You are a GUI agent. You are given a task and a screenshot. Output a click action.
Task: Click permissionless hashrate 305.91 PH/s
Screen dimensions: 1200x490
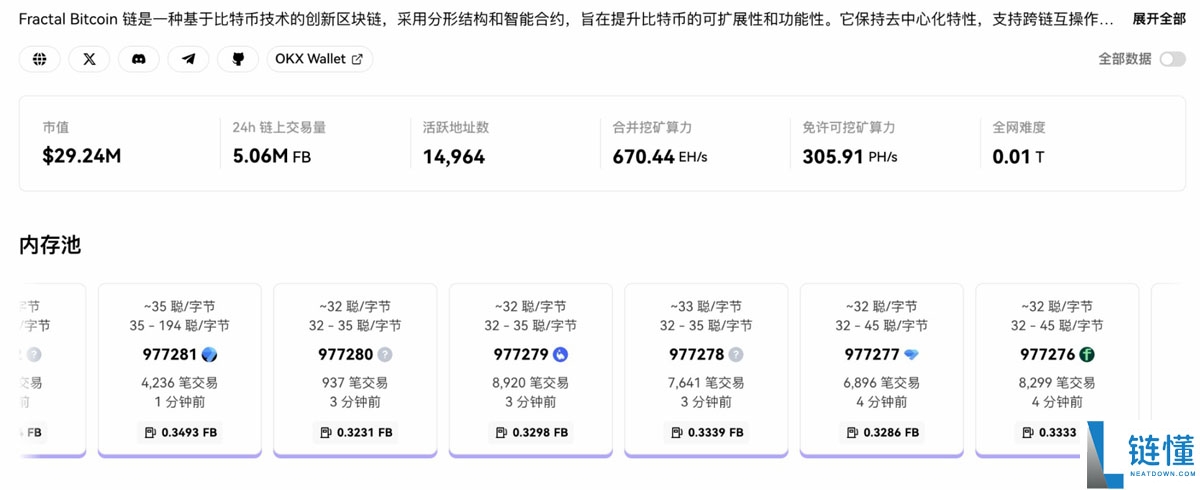tap(850, 157)
